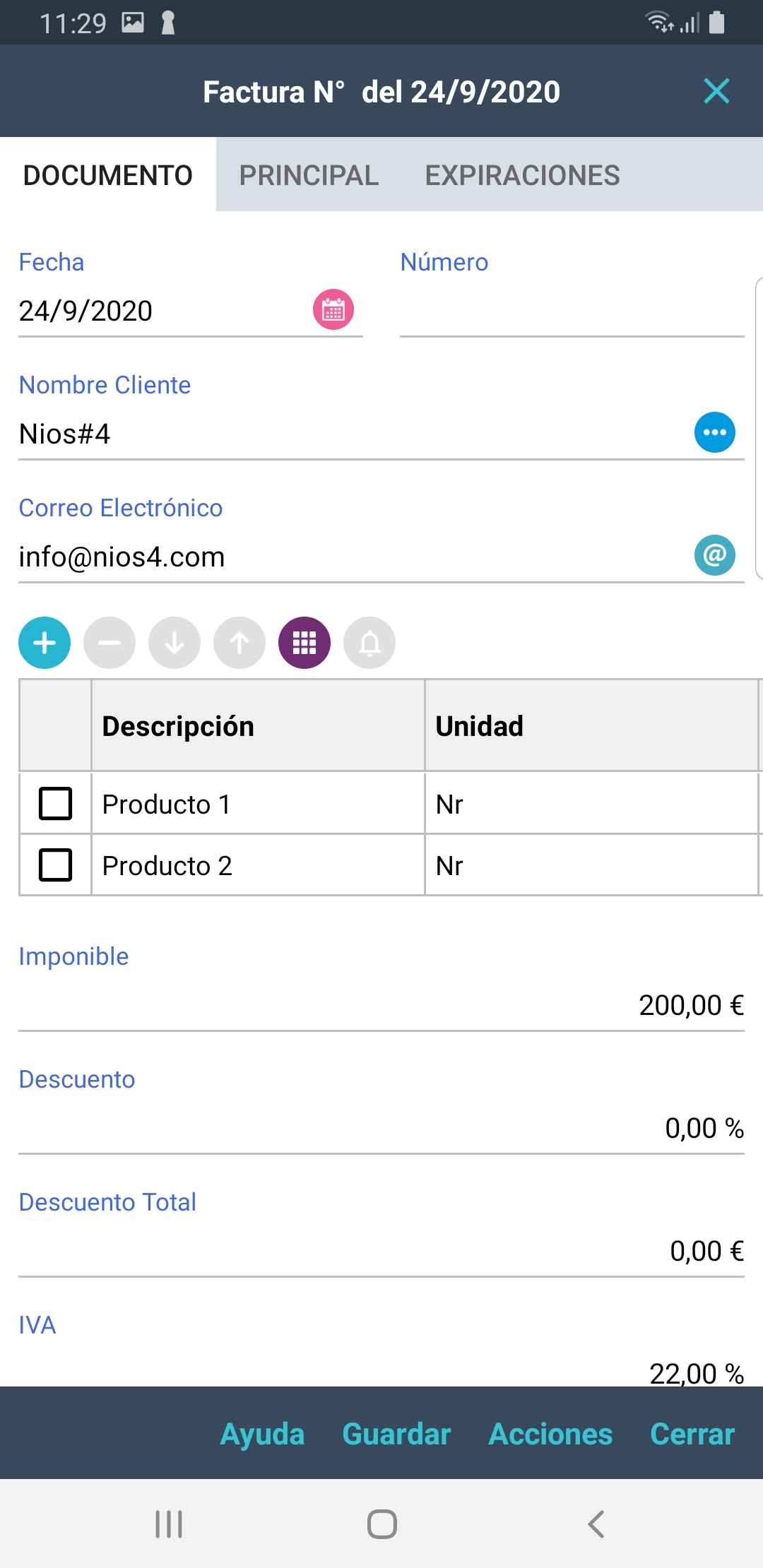Viewport: 763px width, 1568px height.
Task: Open the purple grid view icon
Action: coord(304,643)
